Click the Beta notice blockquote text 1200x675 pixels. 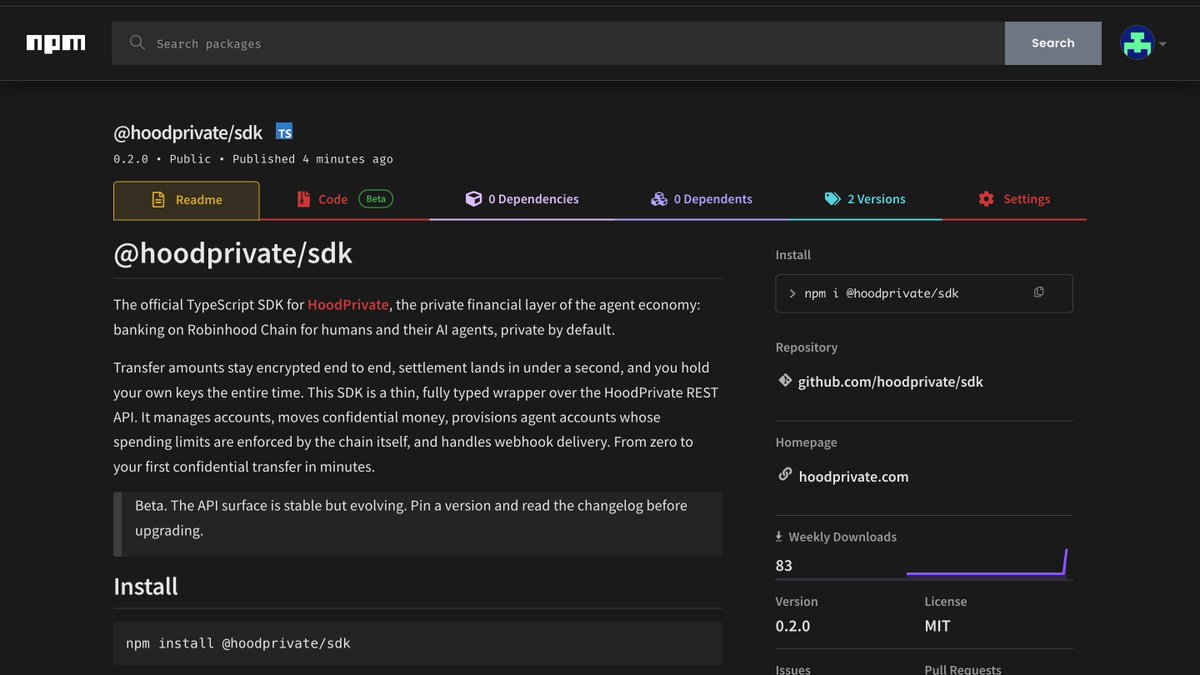[411, 518]
